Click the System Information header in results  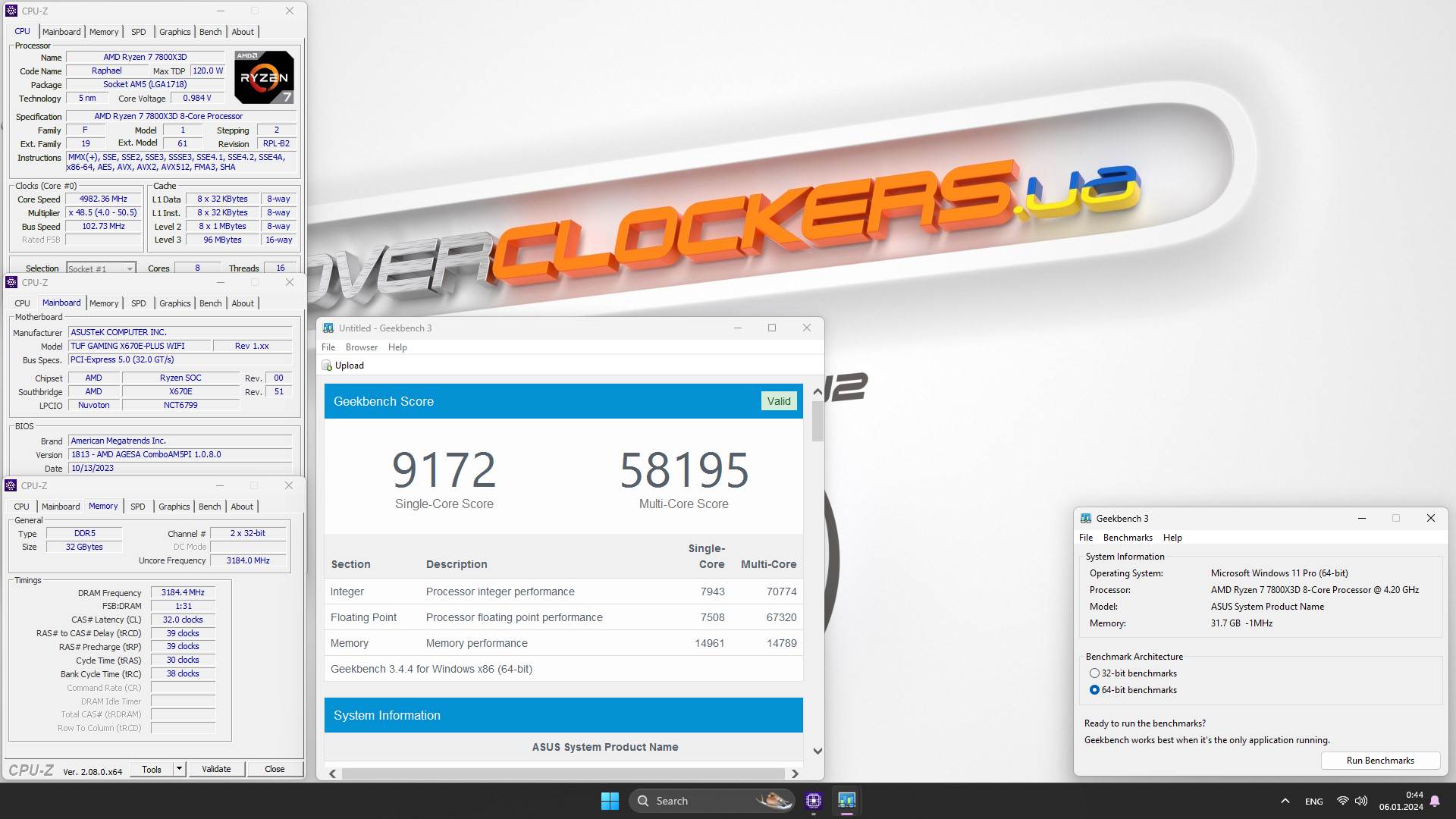[x=563, y=715]
